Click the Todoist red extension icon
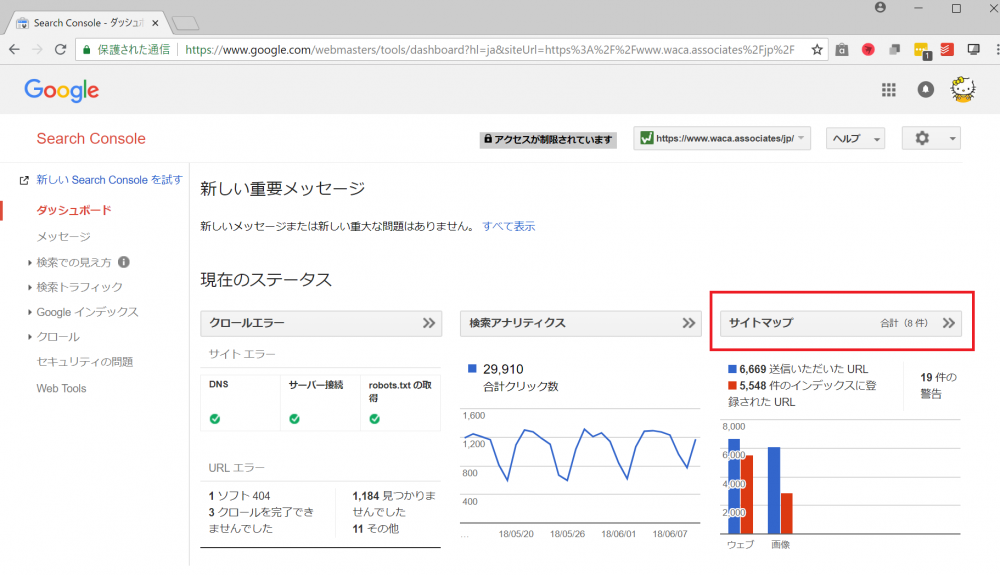 tap(947, 50)
